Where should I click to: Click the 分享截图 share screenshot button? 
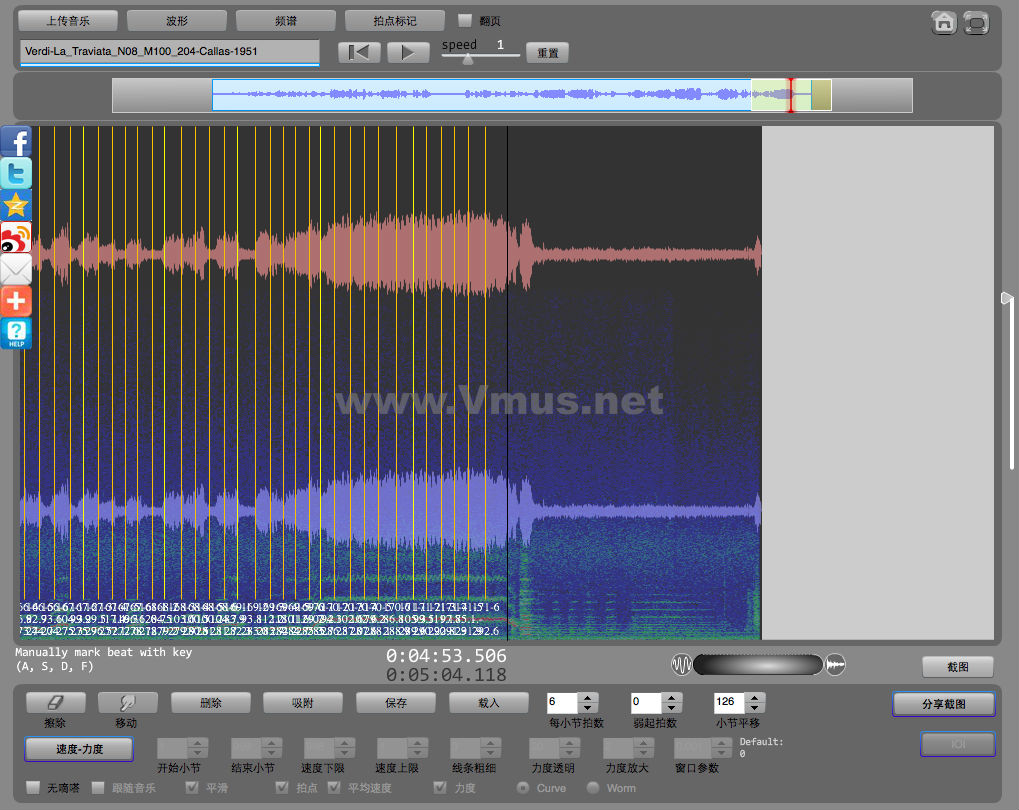(x=944, y=704)
